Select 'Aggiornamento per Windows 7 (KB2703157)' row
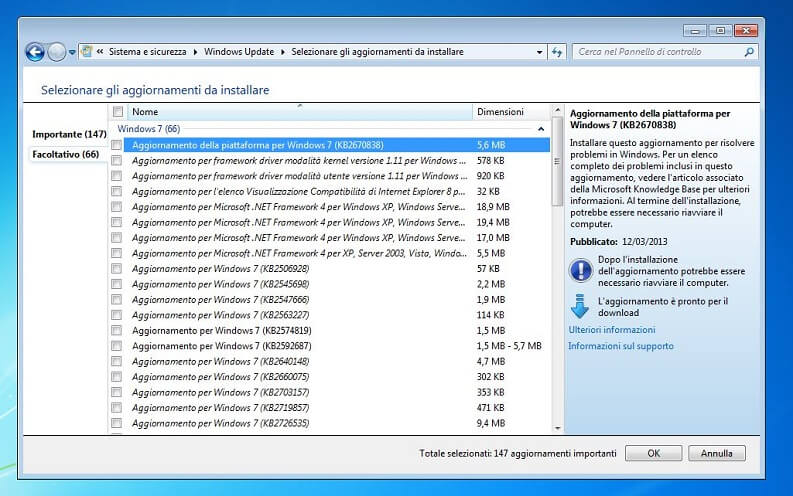793x496 pixels. [329, 392]
